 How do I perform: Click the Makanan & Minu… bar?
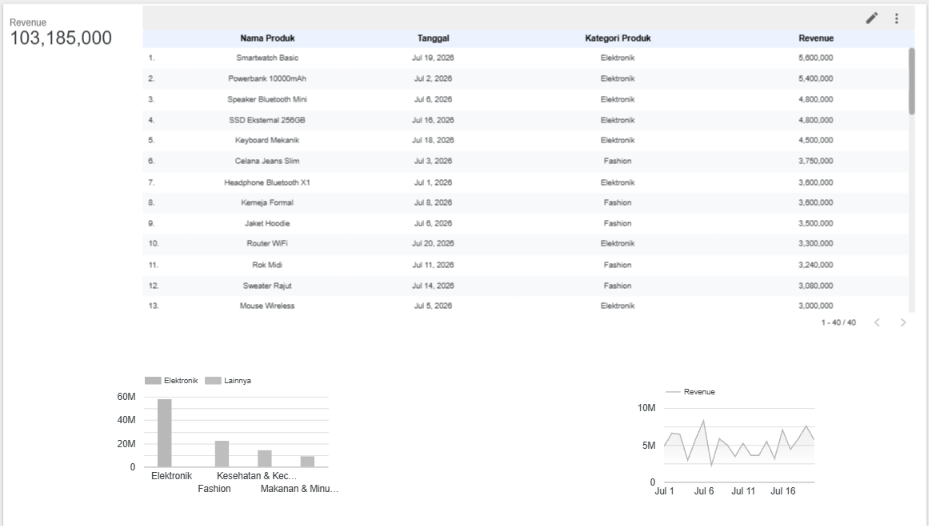pos(307,461)
